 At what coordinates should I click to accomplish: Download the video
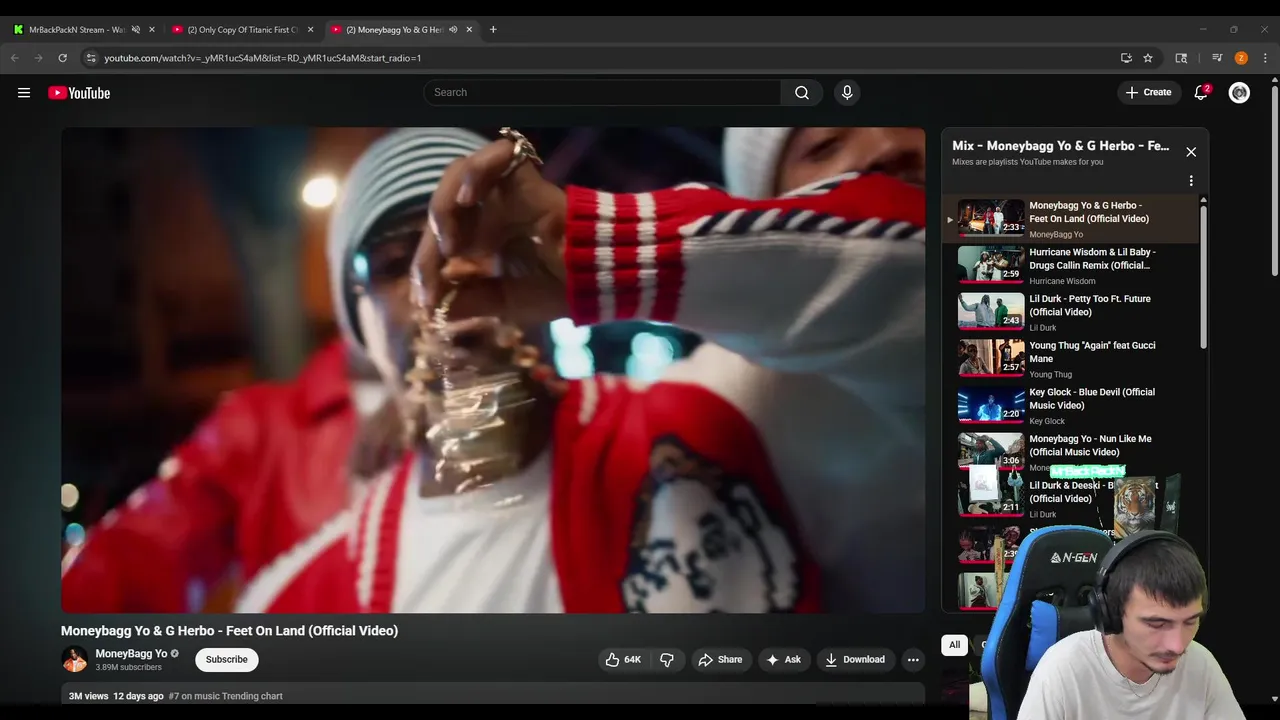[x=855, y=660]
